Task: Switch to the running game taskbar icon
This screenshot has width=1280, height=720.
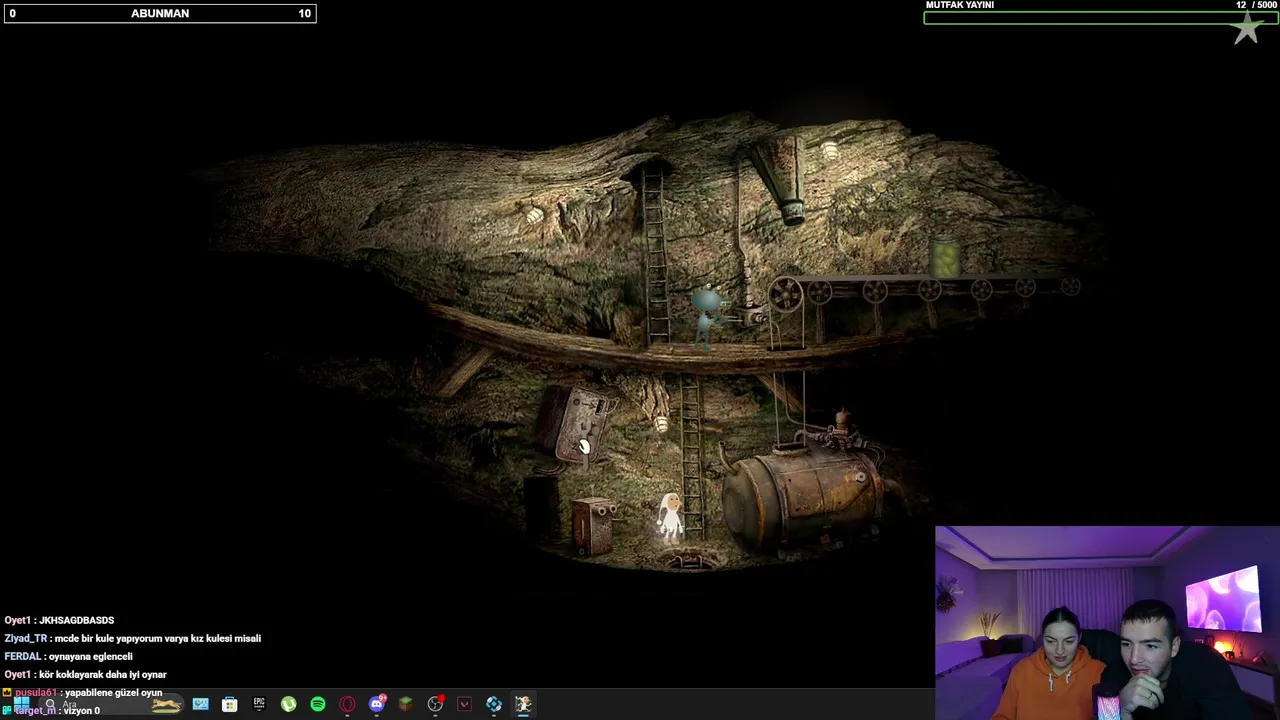Action: (523, 704)
